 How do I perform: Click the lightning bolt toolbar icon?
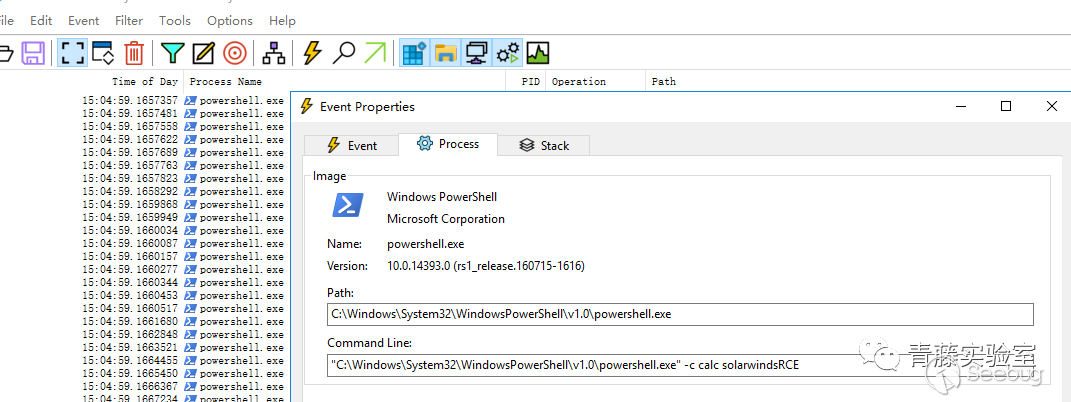312,53
